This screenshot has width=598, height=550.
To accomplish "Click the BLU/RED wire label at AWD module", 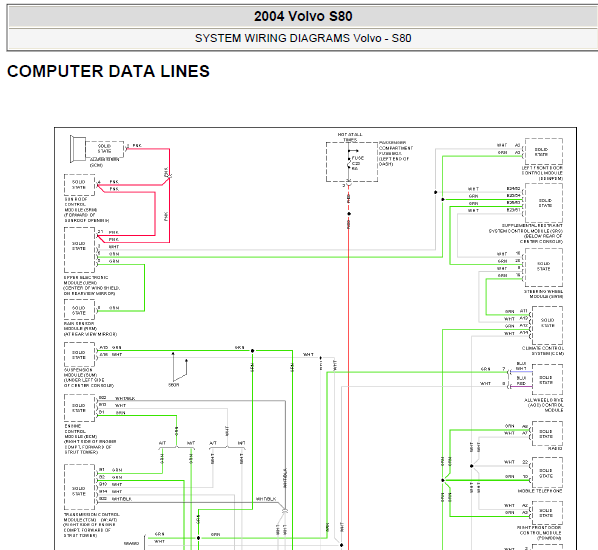I will click(521, 381).
